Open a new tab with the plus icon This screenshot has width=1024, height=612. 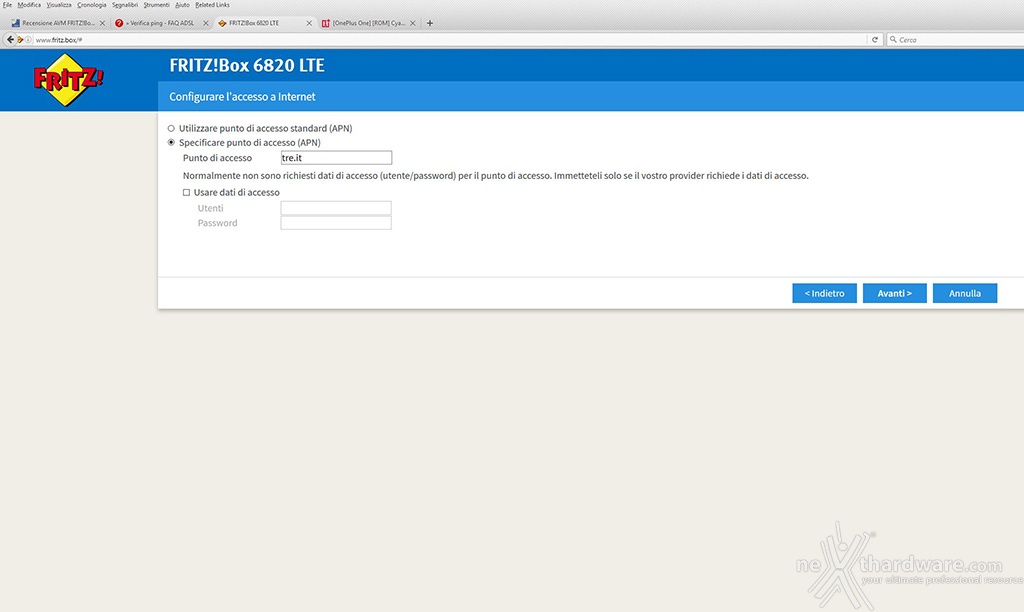click(430, 23)
